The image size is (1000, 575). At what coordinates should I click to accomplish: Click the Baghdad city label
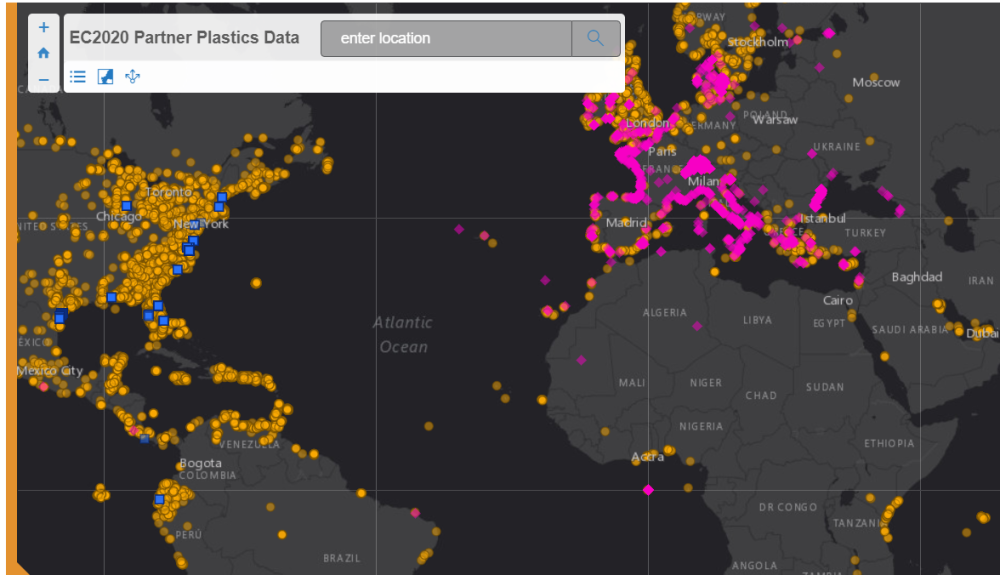[x=917, y=277]
